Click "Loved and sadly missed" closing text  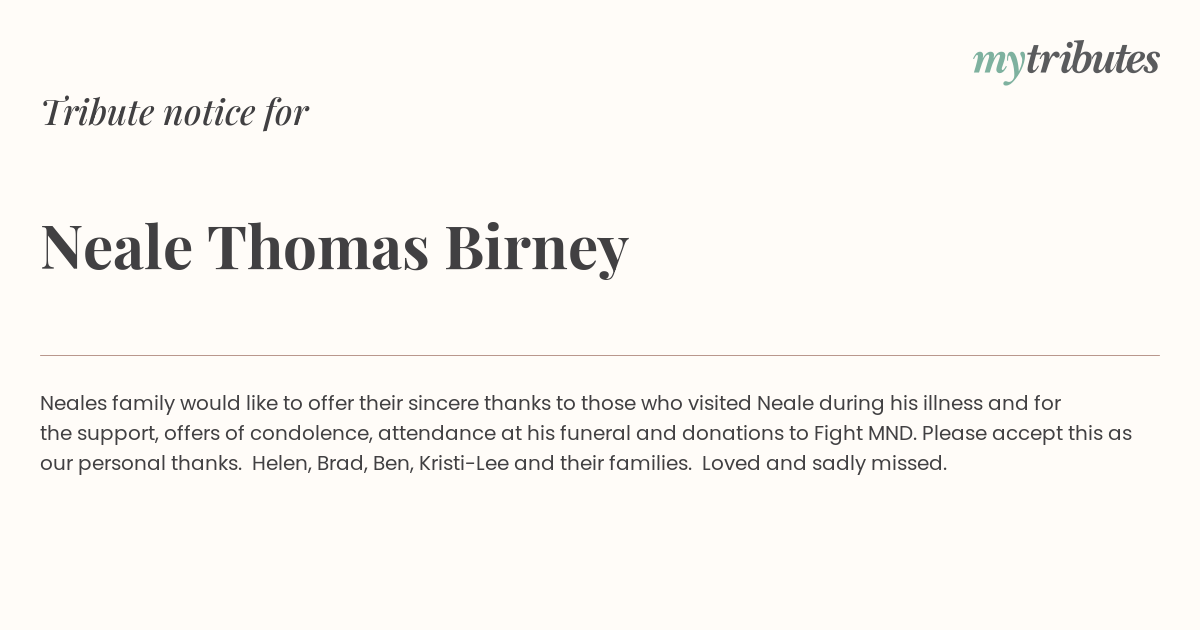coord(824,464)
